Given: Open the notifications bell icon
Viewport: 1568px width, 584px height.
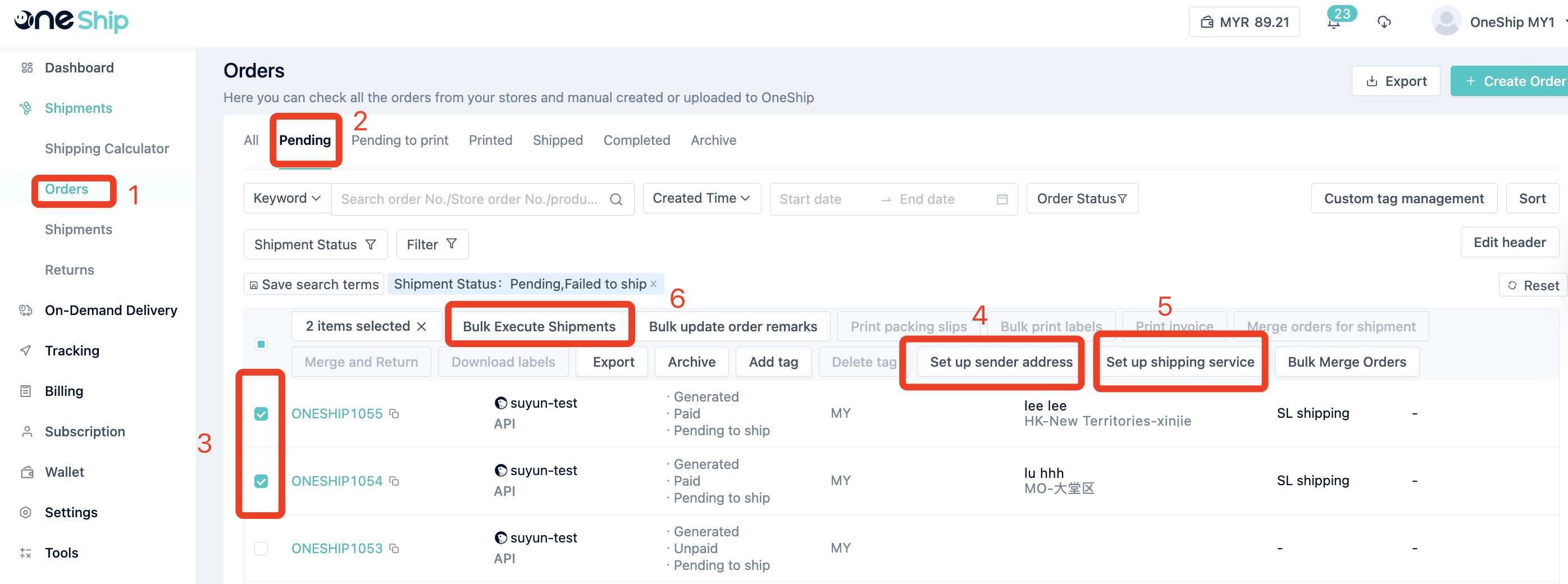Looking at the screenshot, I should (x=1334, y=22).
